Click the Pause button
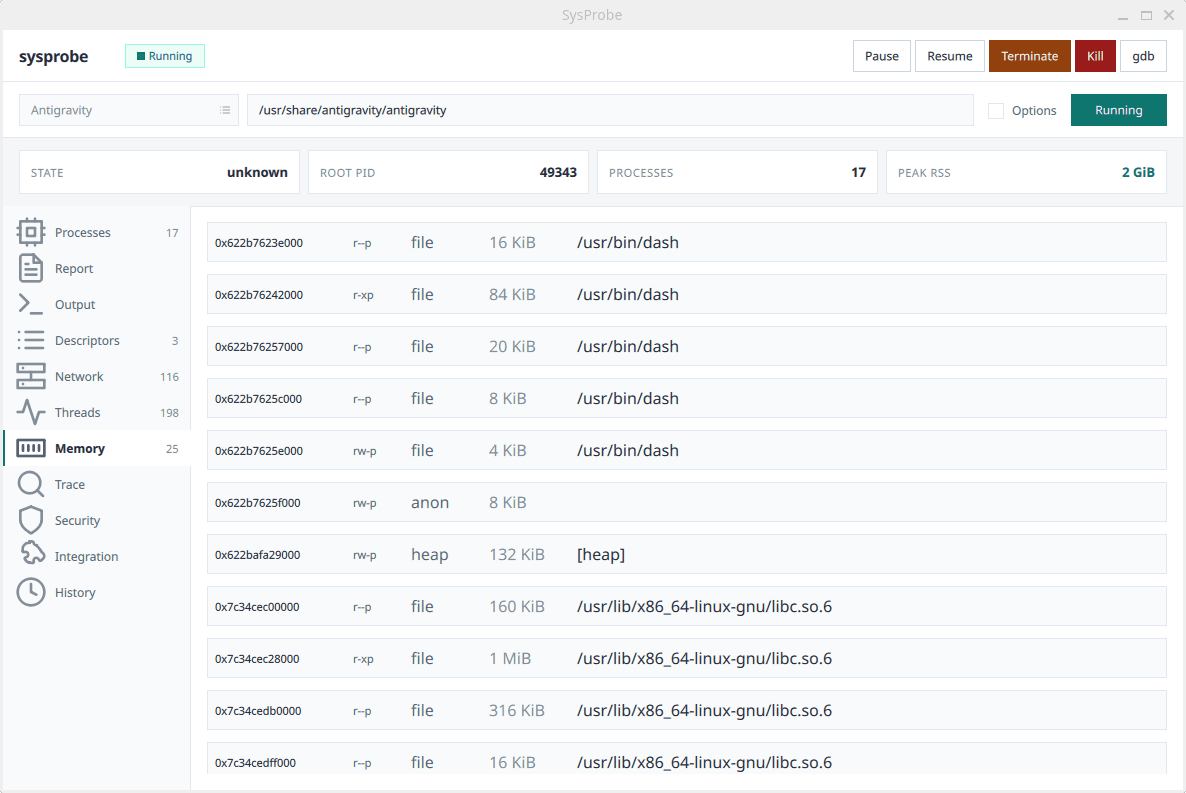1186x793 pixels. 882,56
